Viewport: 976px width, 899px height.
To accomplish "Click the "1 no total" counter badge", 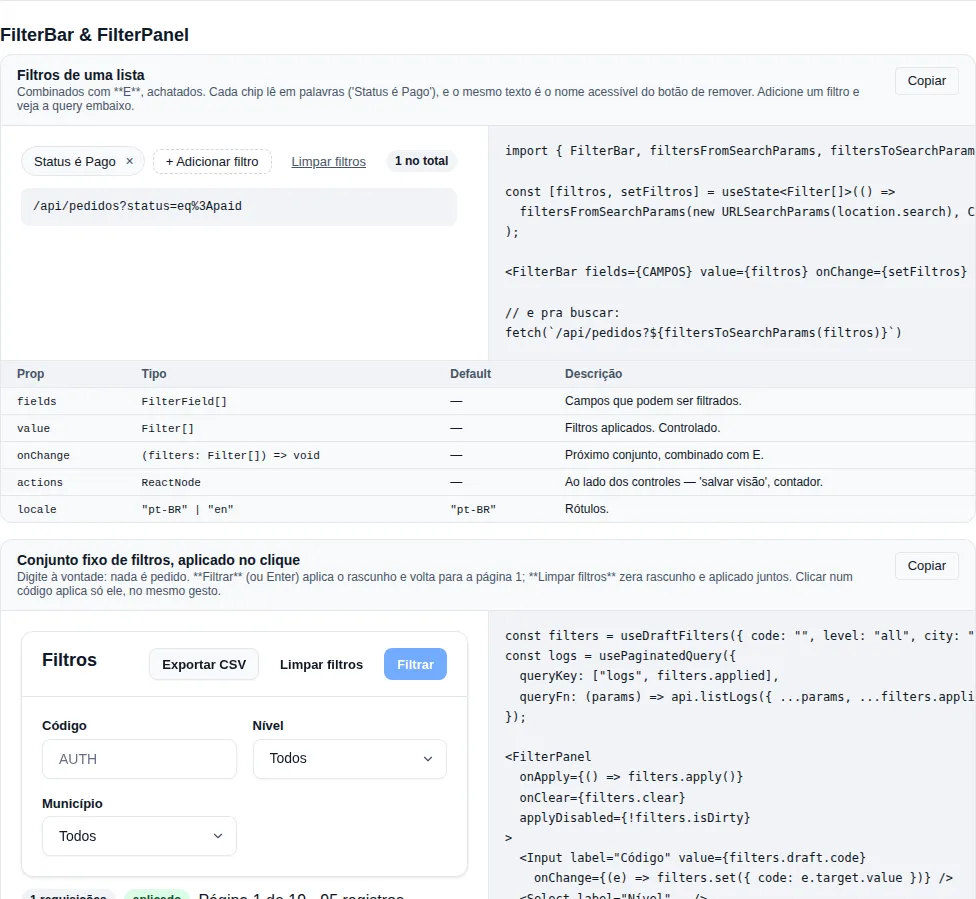I will tap(421, 161).
